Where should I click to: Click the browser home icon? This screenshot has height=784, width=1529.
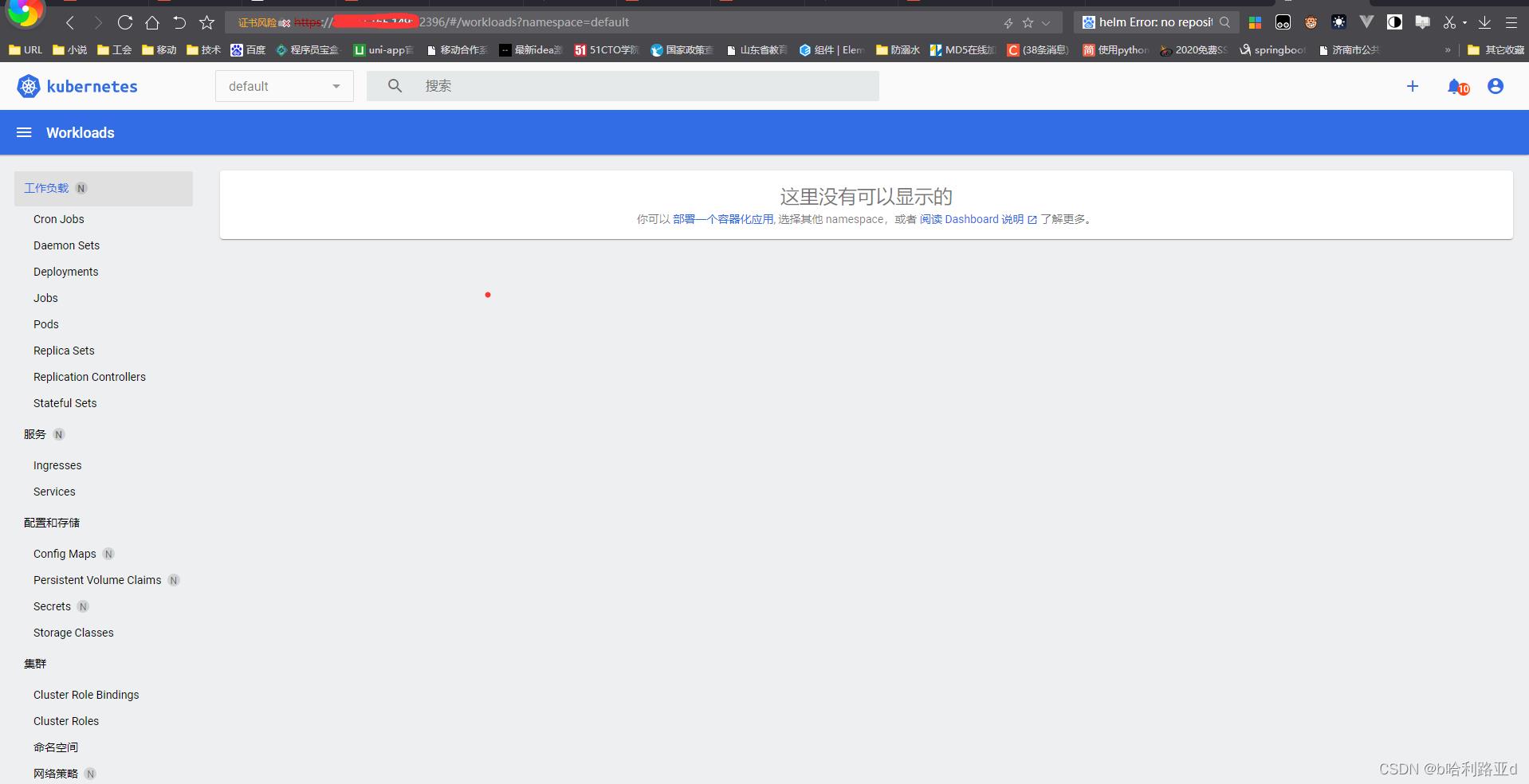151,22
